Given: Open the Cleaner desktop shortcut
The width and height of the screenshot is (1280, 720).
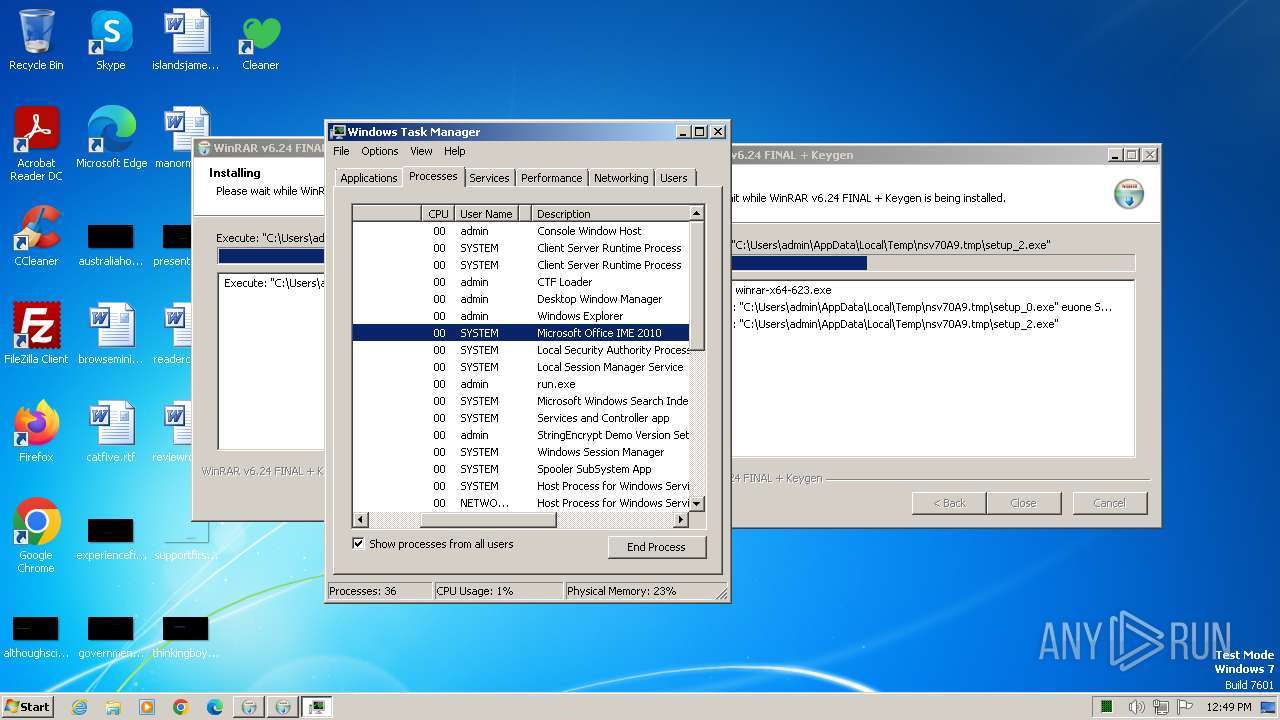Looking at the screenshot, I should coord(260,40).
